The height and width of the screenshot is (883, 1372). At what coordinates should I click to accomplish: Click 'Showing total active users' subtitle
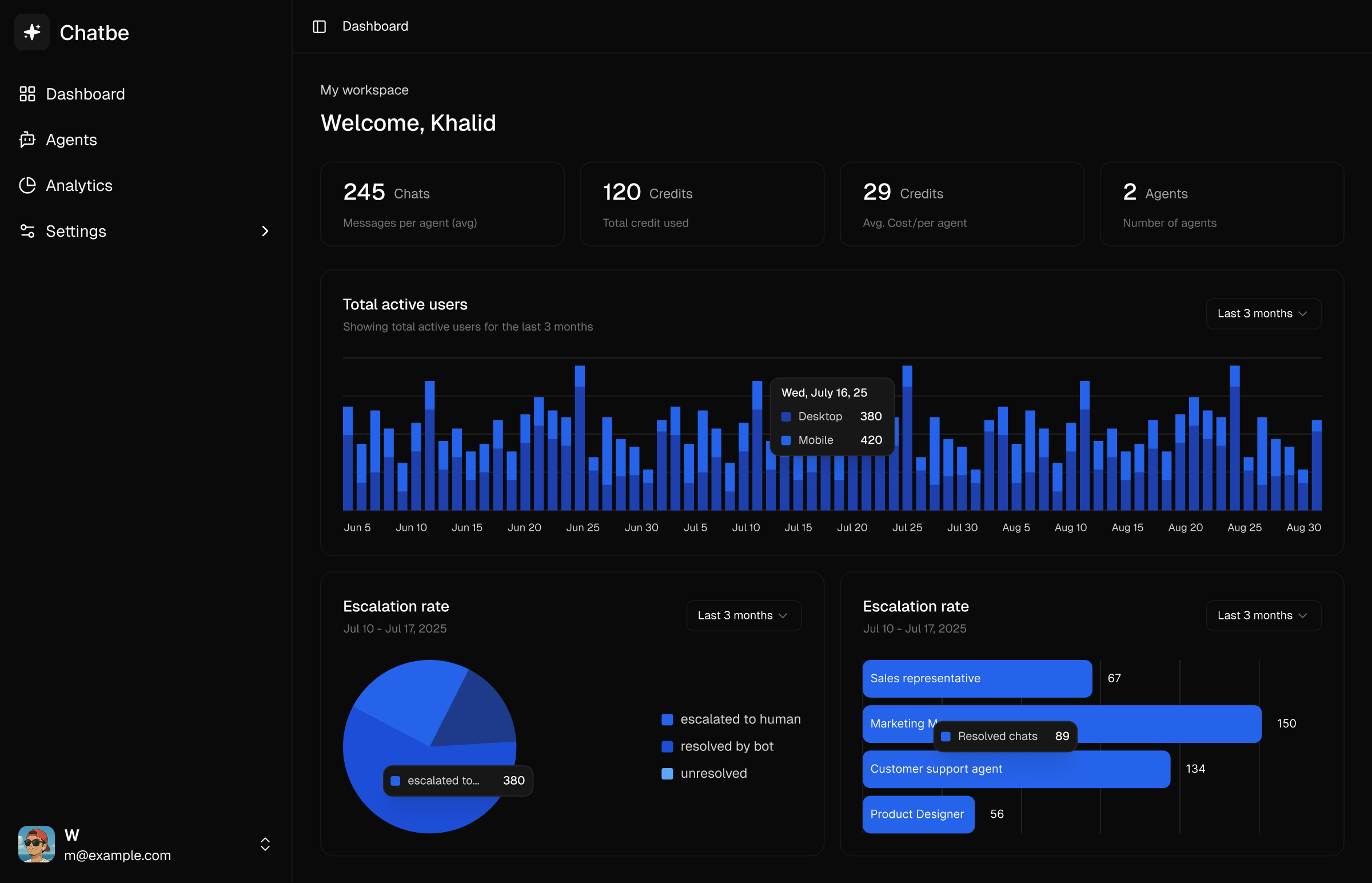[x=468, y=327]
